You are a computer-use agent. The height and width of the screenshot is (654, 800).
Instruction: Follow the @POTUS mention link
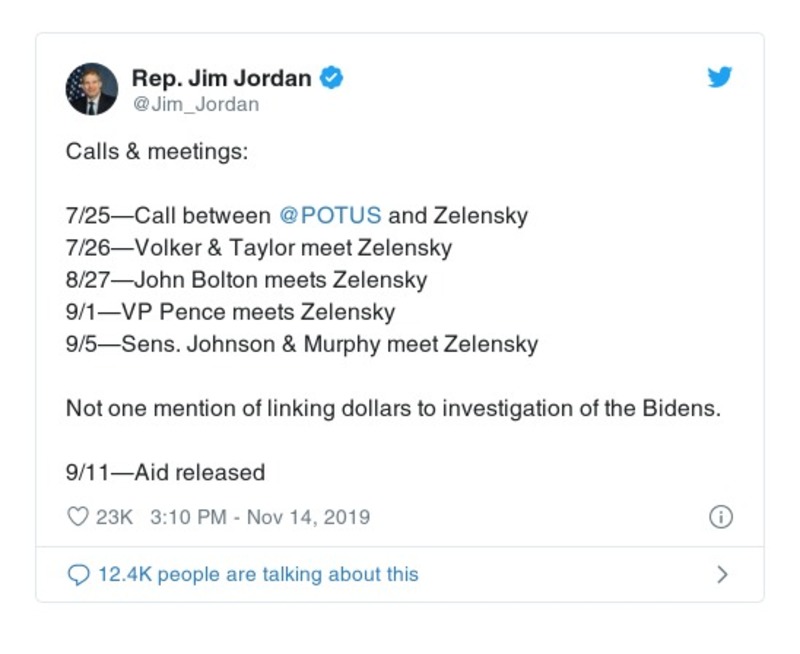tap(331, 215)
